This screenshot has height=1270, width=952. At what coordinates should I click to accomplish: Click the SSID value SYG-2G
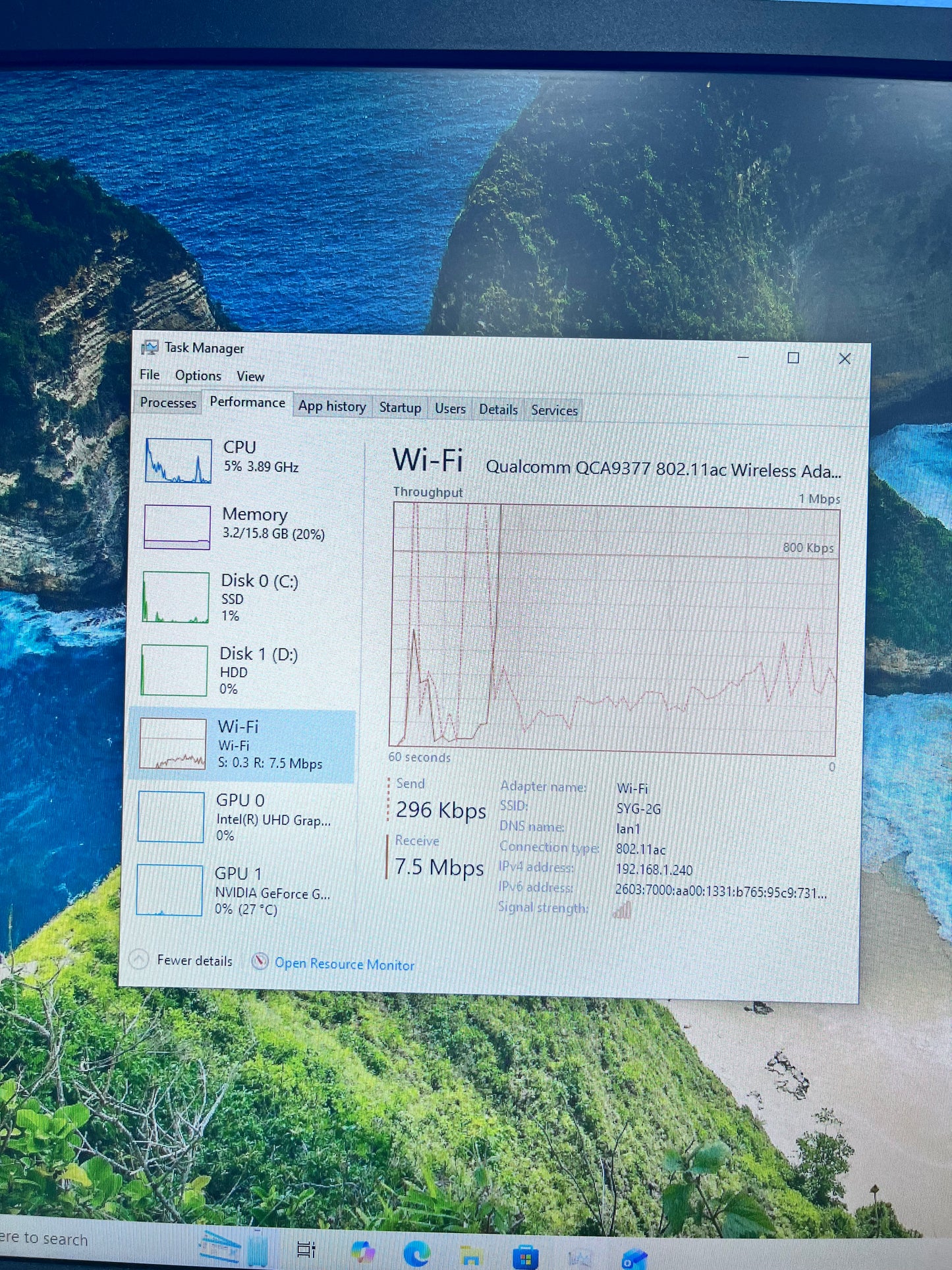pos(638,809)
